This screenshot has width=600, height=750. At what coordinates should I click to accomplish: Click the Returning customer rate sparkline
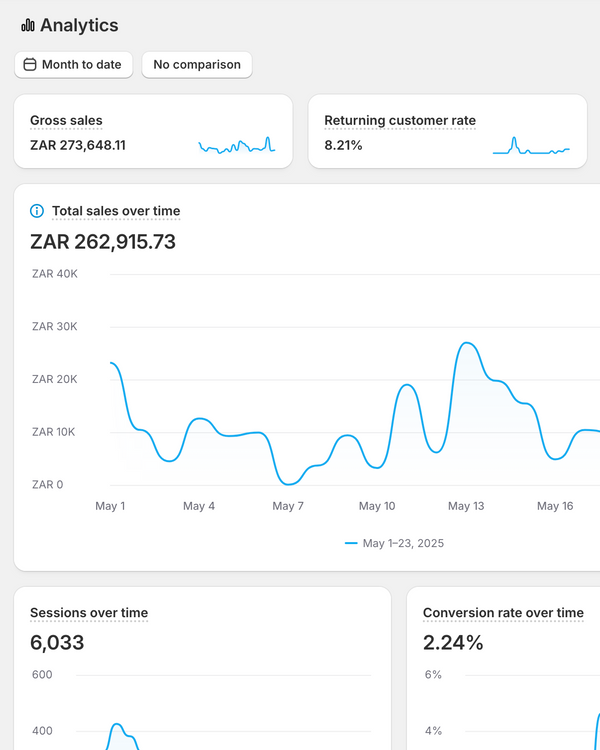tap(531, 146)
